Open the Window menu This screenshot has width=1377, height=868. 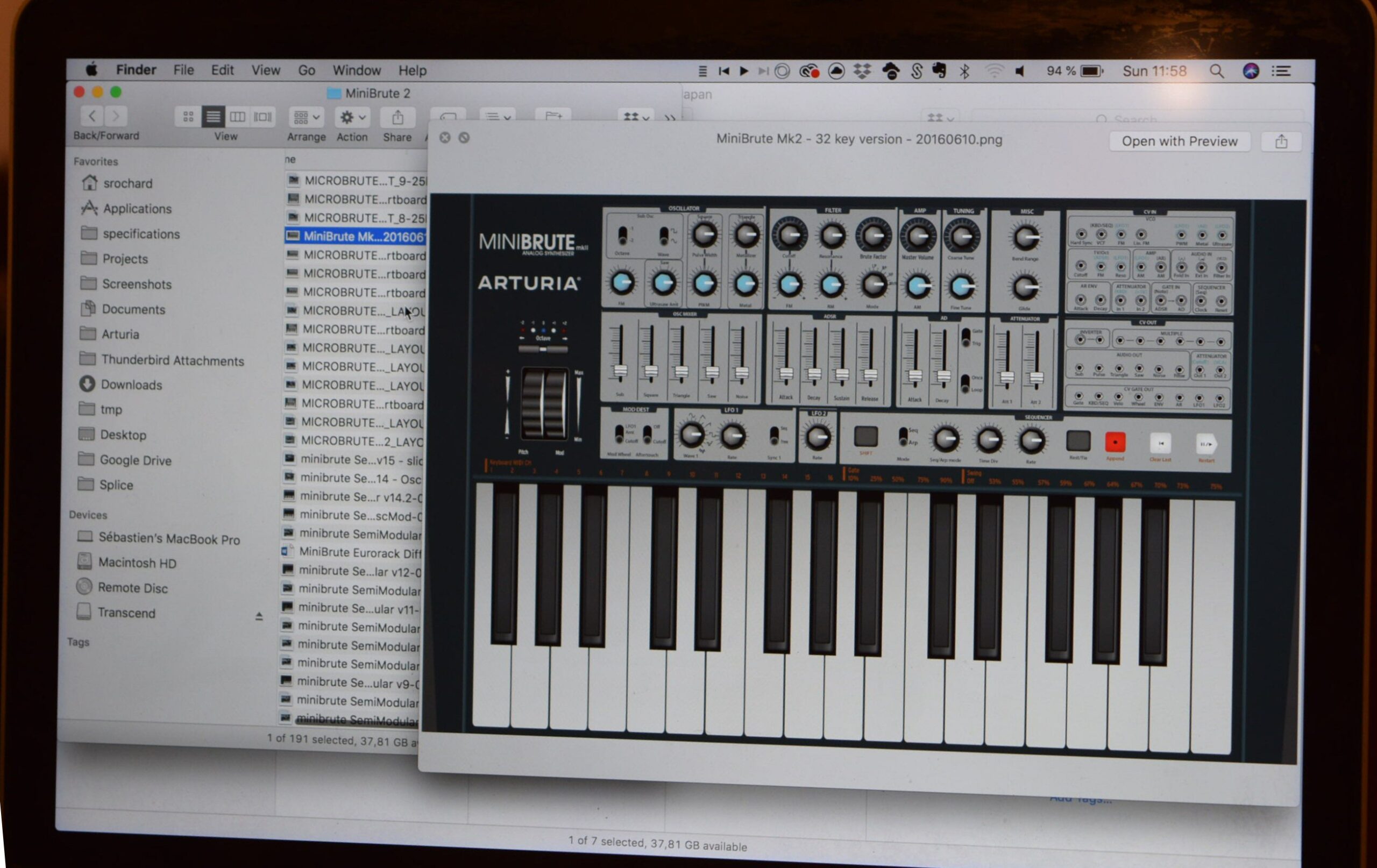(357, 70)
